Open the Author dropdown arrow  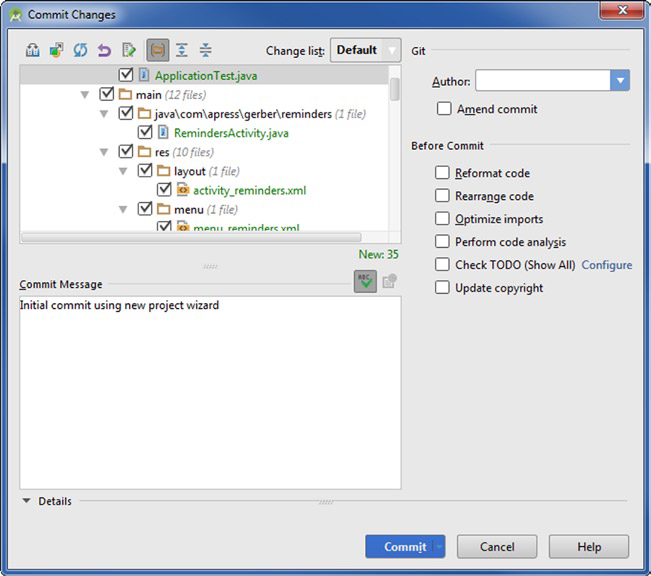pos(620,81)
